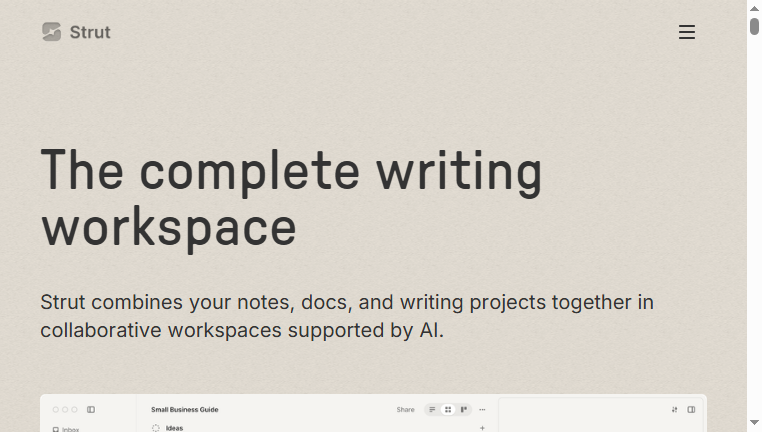Click the Share button in preview
The image size is (762, 432).
pyautogui.click(x=405, y=410)
